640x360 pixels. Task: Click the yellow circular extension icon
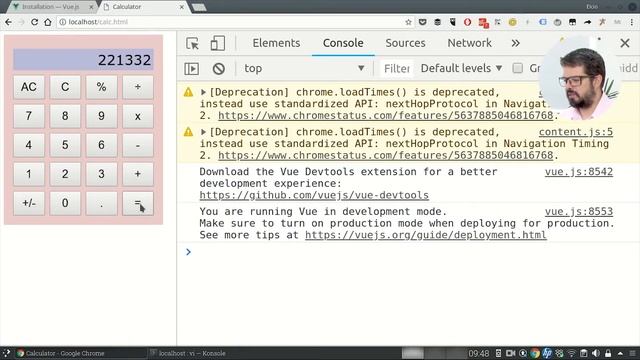pyautogui.click(x=513, y=22)
